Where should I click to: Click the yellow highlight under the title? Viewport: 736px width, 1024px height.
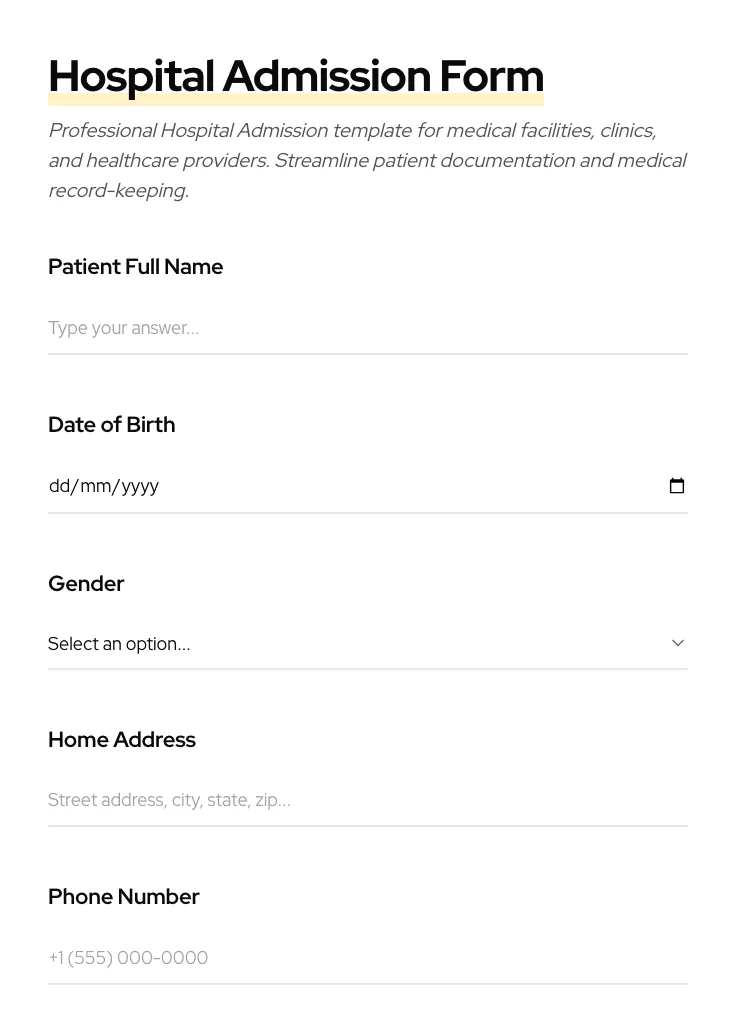tap(296, 98)
